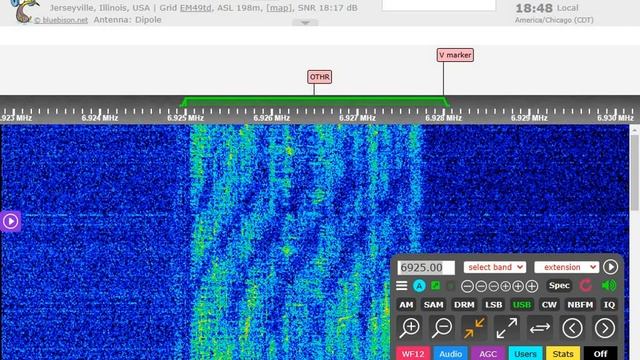
Task: Click the 18:48 Local time display
Action: coord(547,8)
